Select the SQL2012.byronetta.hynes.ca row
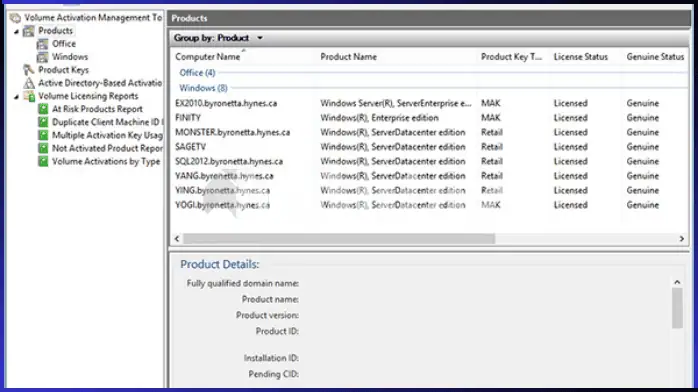Image resolution: width=698 pixels, height=392 pixels. click(x=430, y=162)
